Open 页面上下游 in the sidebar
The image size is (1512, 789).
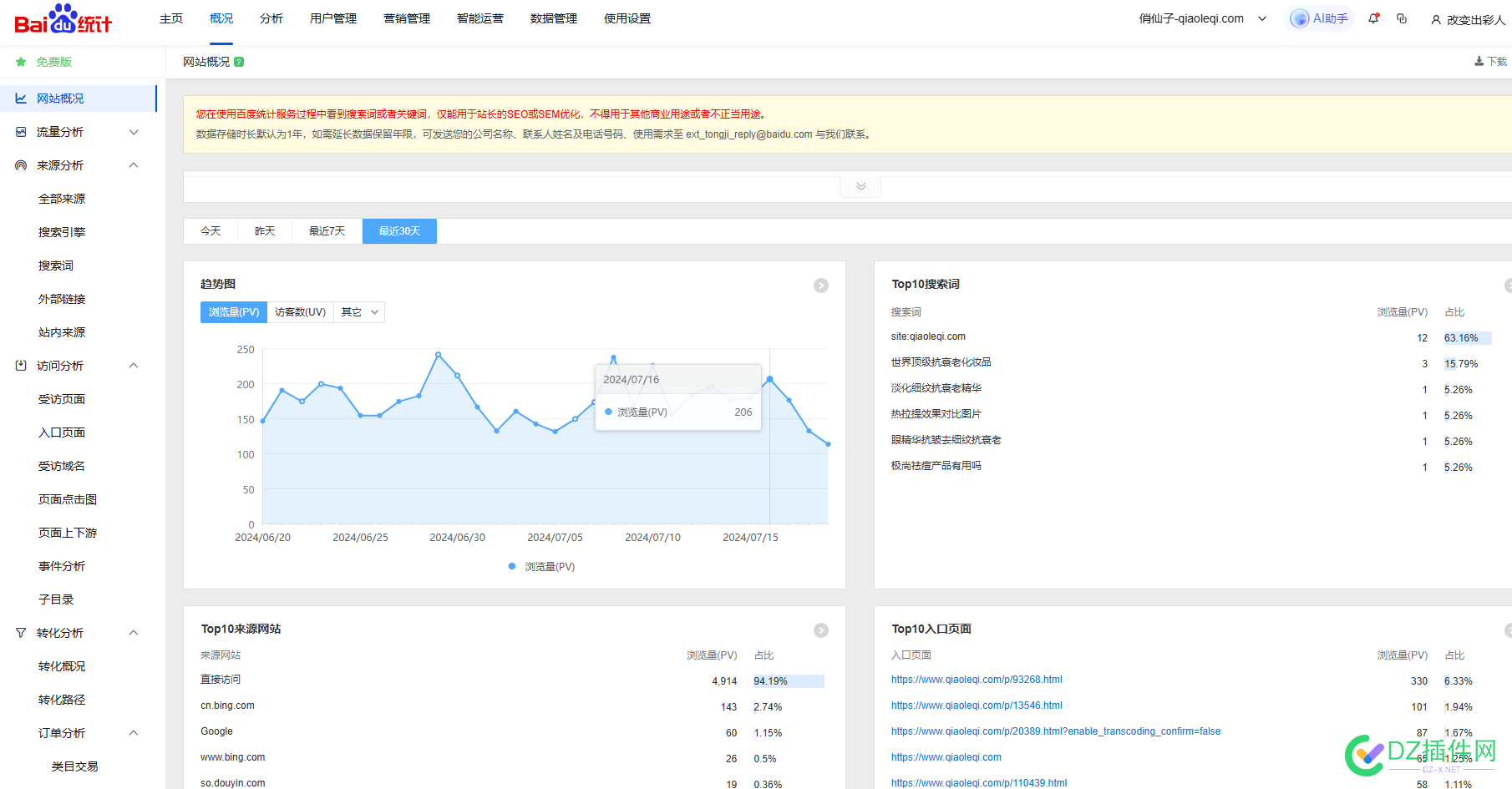click(x=68, y=533)
